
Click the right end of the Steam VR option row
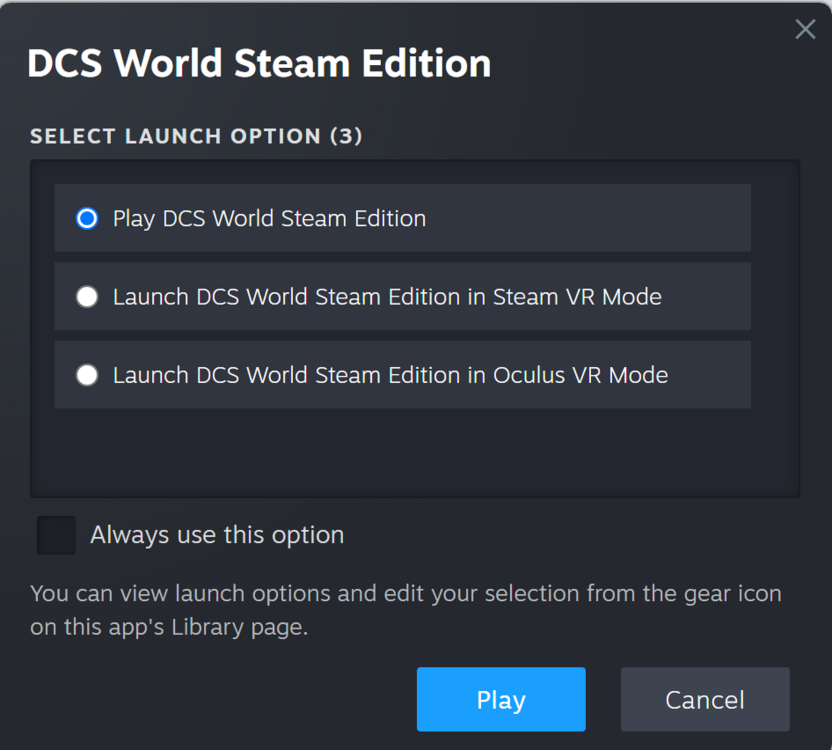pyautogui.click(x=720, y=296)
